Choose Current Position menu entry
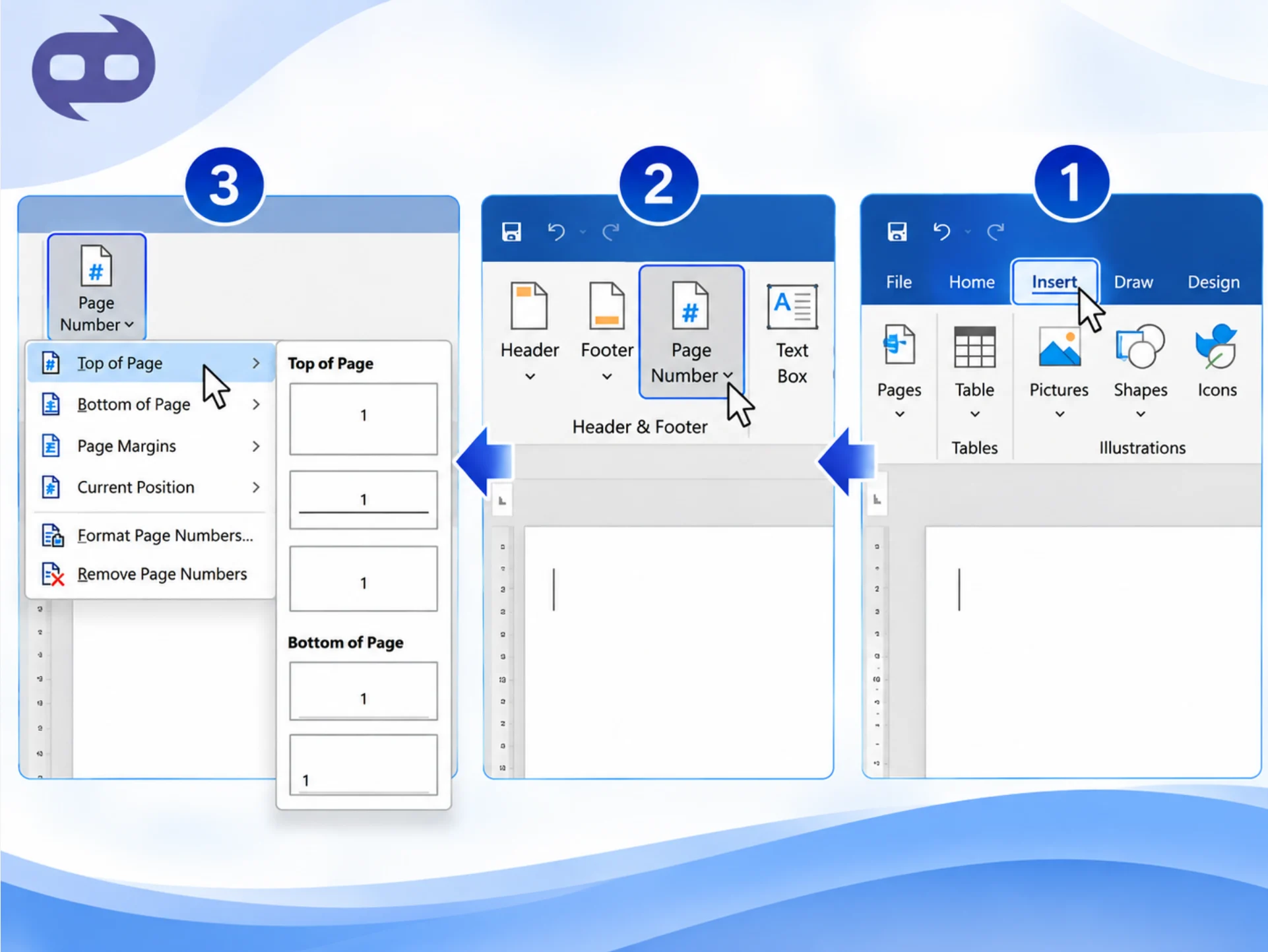This screenshot has width=1268, height=952. (x=151, y=487)
